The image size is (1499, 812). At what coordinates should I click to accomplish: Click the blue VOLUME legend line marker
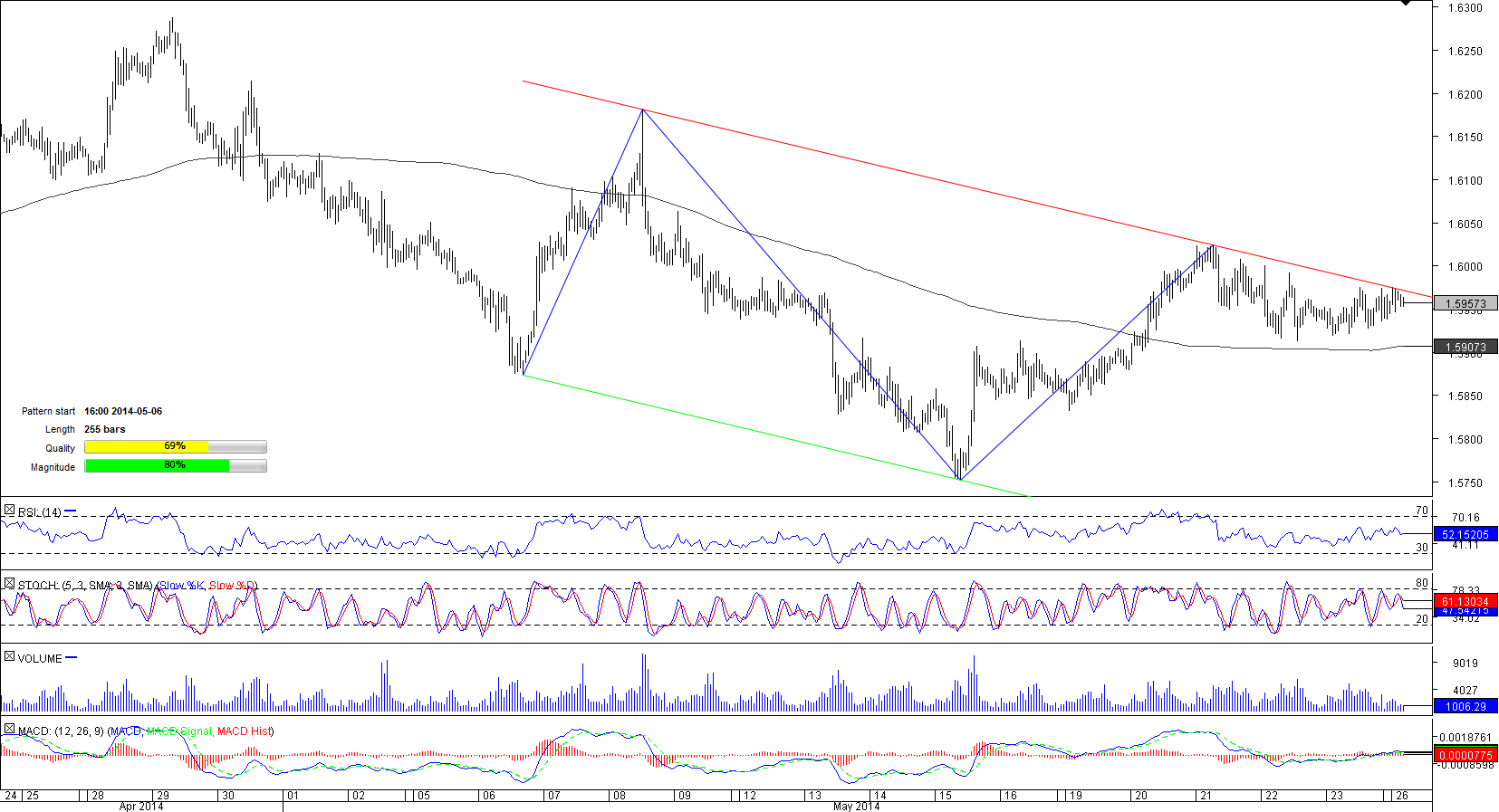72,657
